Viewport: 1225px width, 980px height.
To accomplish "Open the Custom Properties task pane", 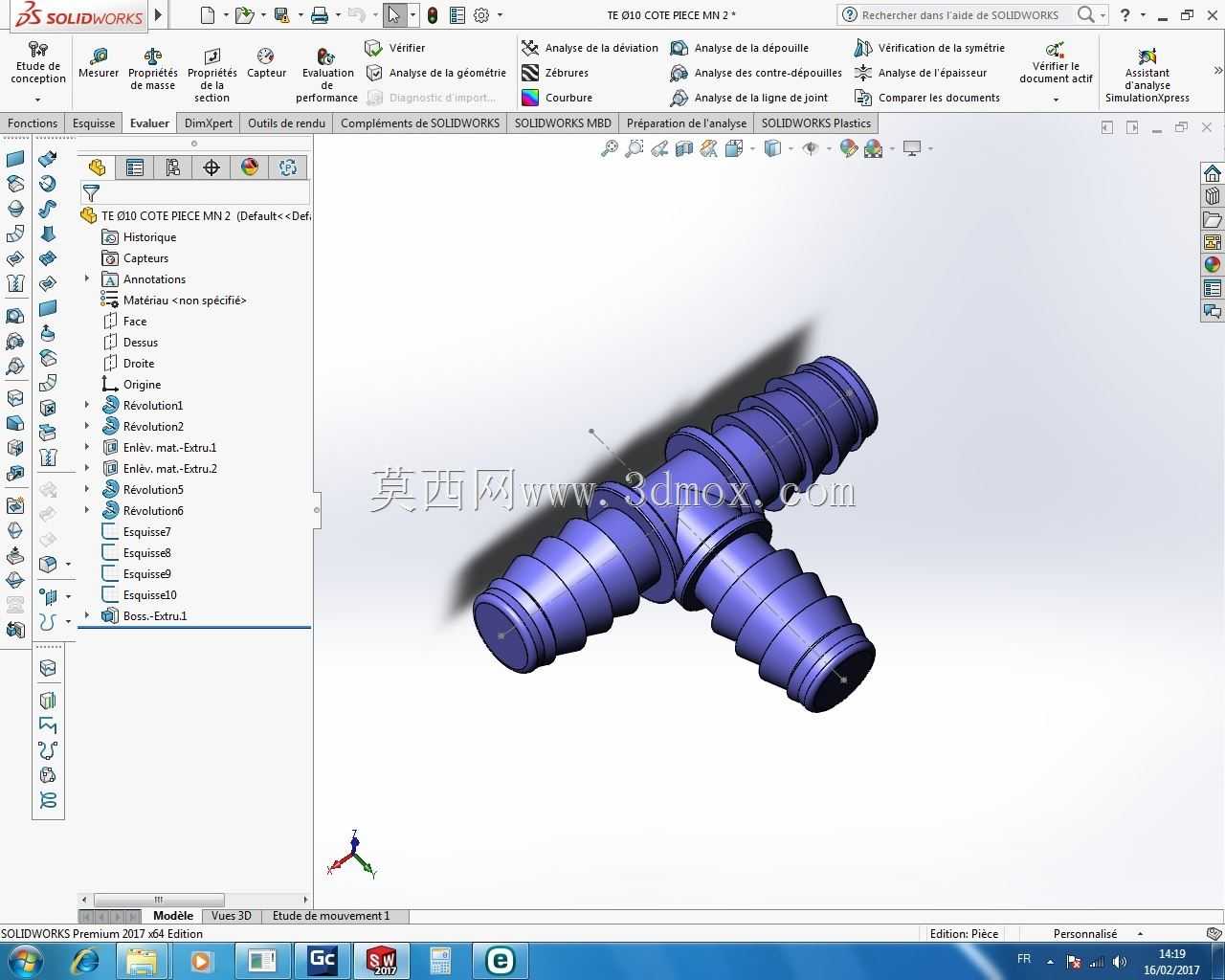I will (1213, 288).
